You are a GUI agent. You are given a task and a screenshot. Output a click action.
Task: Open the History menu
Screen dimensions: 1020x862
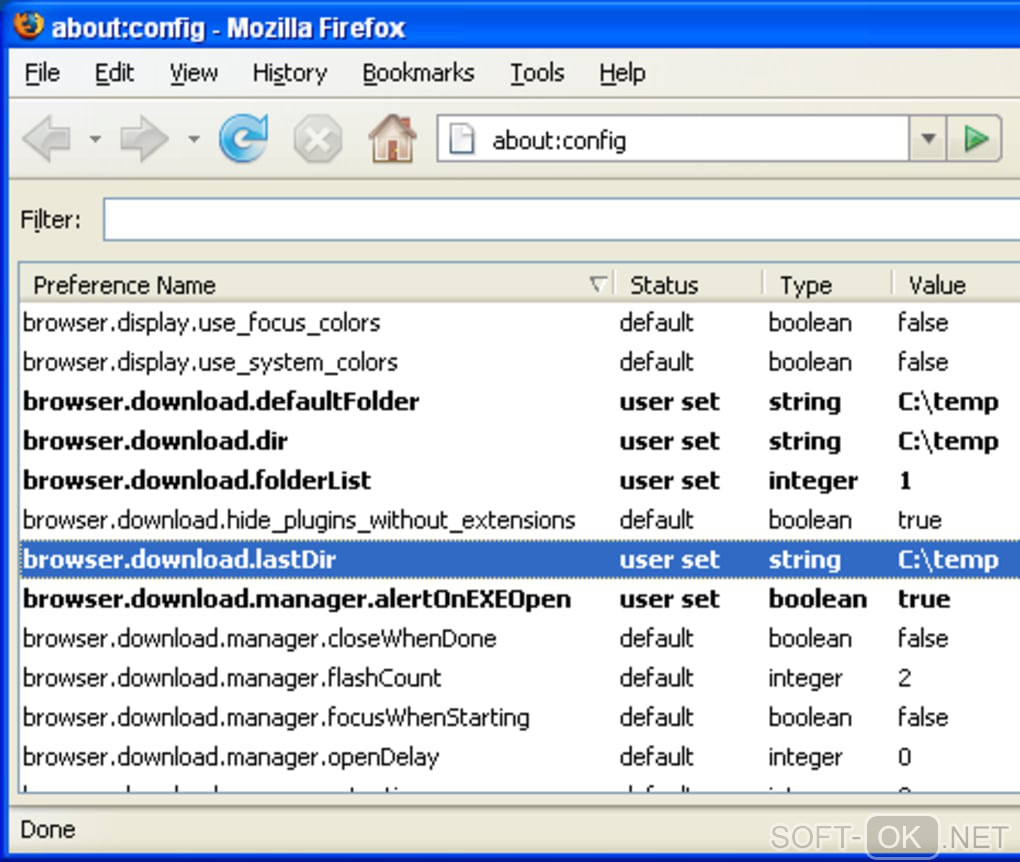click(x=290, y=73)
